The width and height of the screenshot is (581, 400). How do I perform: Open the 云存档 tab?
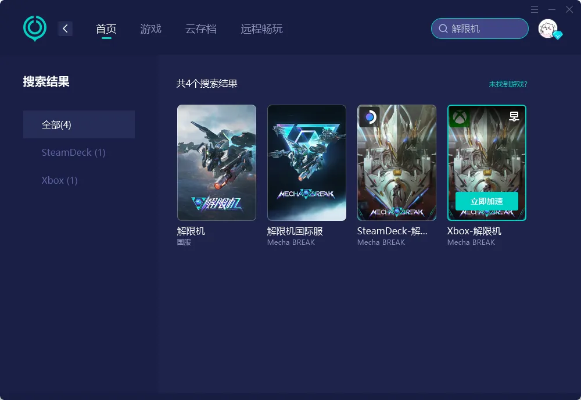(201, 29)
